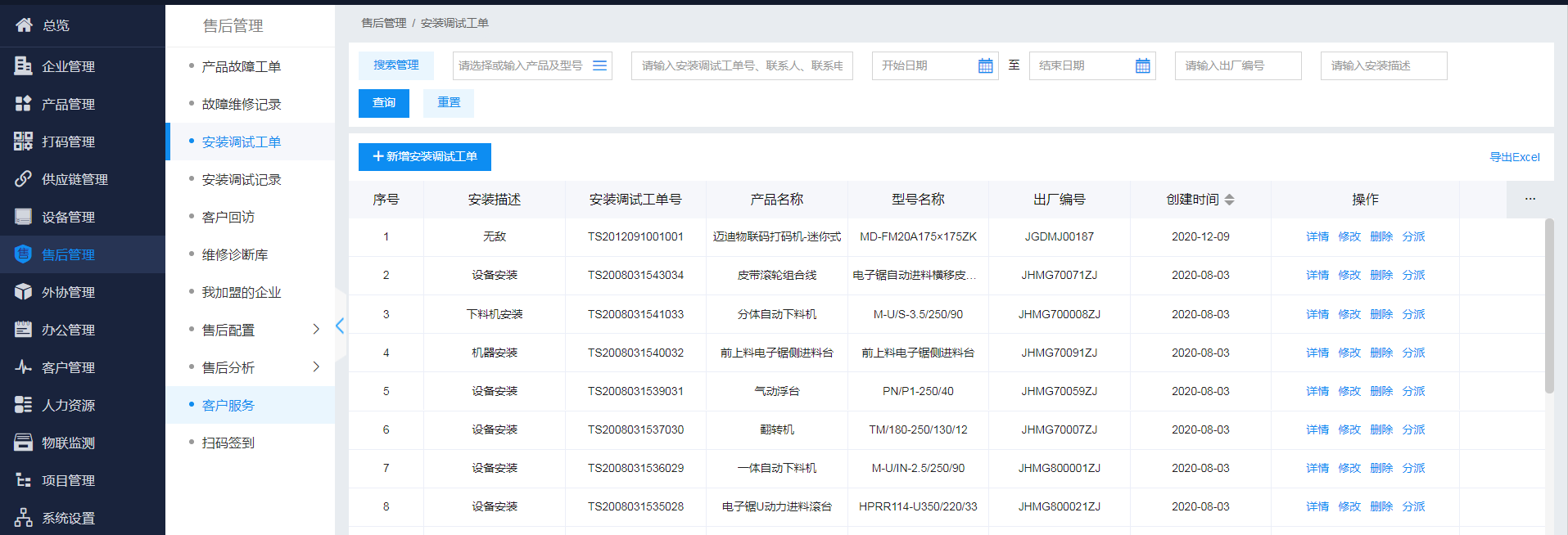Image resolution: width=1568 pixels, height=535 pixels.
Task: Go to 产品故障工单 menu item
Action: tap(242, 66)
